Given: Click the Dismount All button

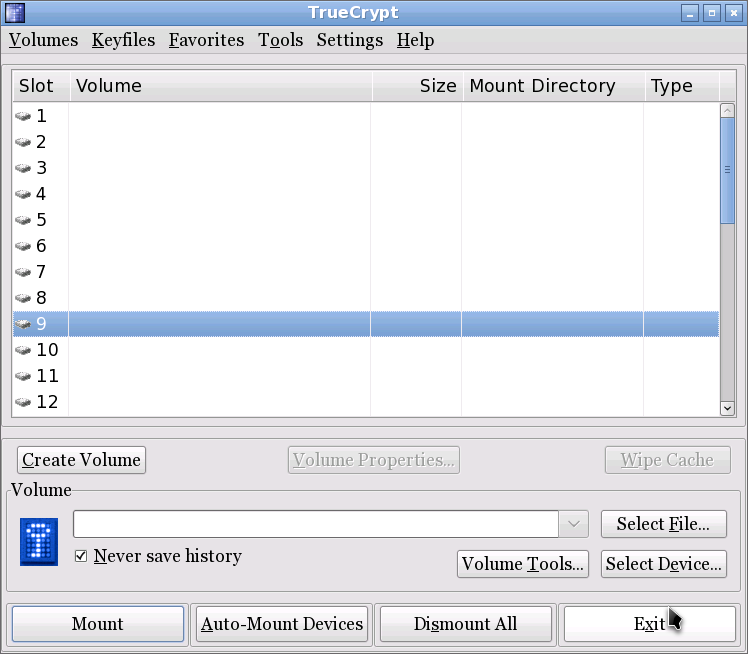Looking at the screenshot, I should [x=466, y=624].
